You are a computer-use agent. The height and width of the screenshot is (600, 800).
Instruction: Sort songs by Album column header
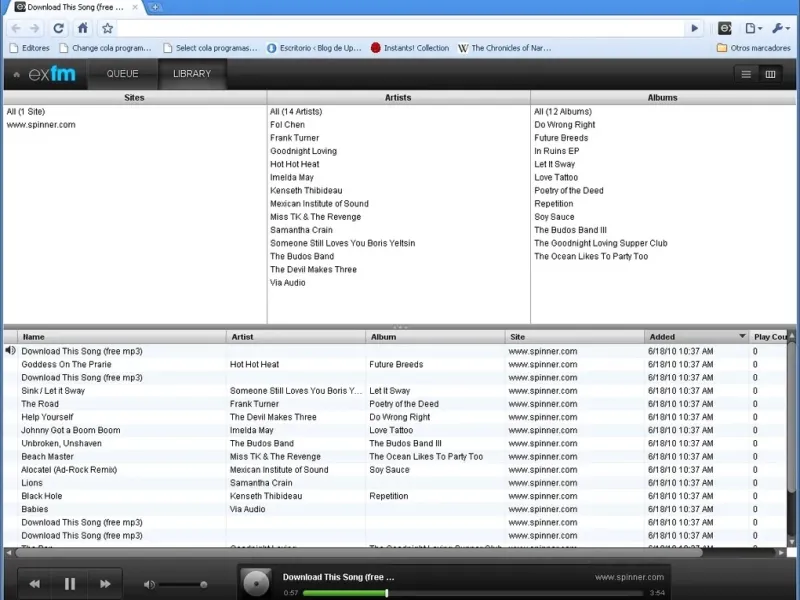pyautogui.click(x=435, y=337)
